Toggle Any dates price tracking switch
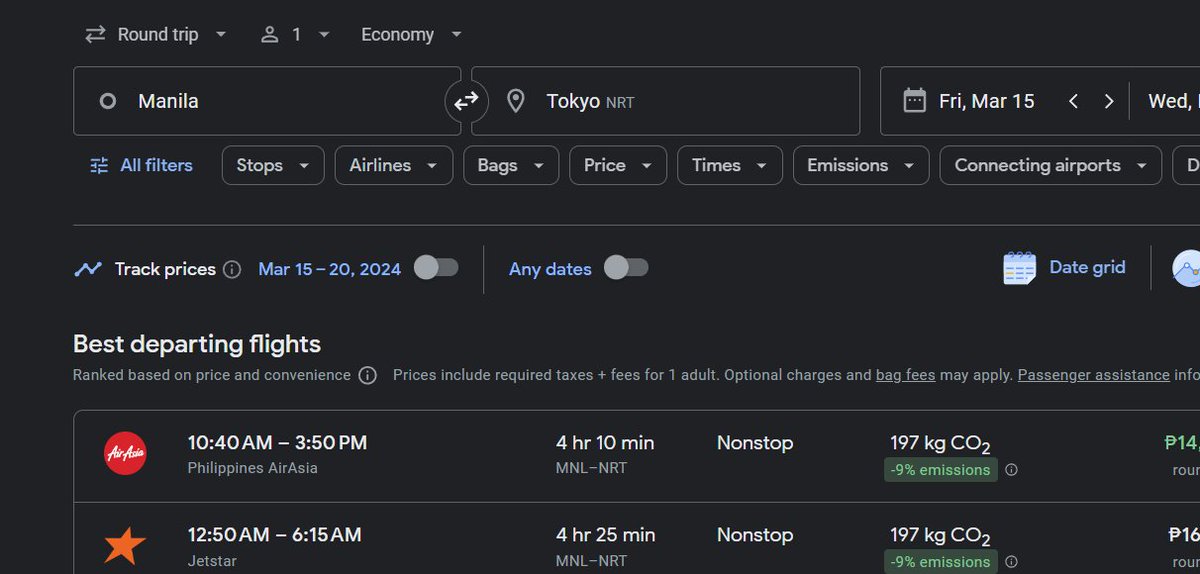 click(626, 268)
